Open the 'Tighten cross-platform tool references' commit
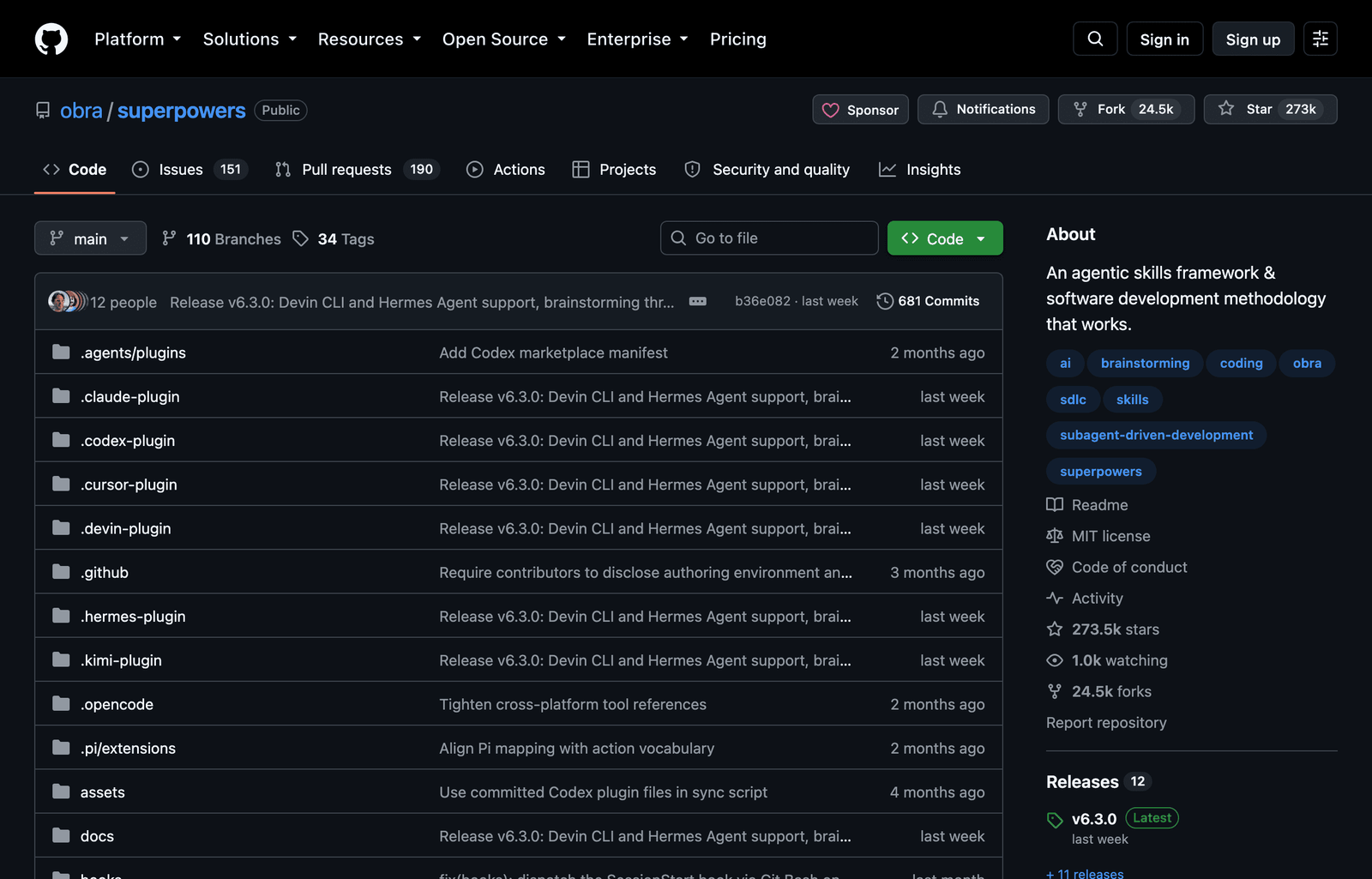This screenshot has height=879, width=1372. point(573,704)
